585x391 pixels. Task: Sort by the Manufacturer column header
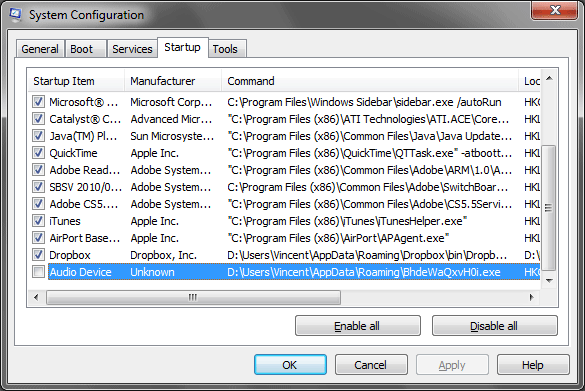173,81
